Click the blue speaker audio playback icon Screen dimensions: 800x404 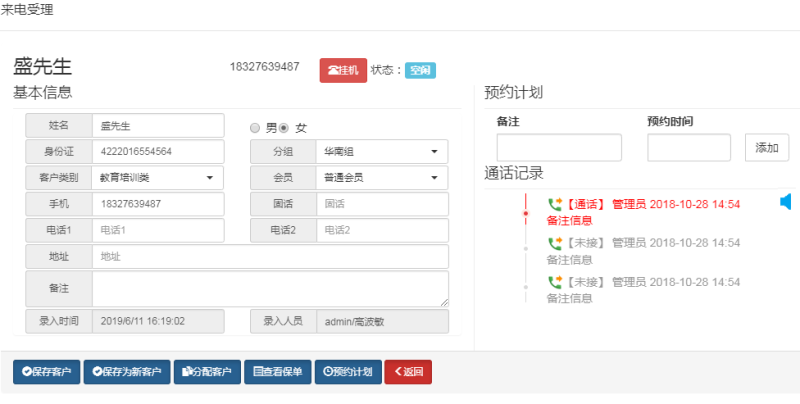click(x=785, y=203)
